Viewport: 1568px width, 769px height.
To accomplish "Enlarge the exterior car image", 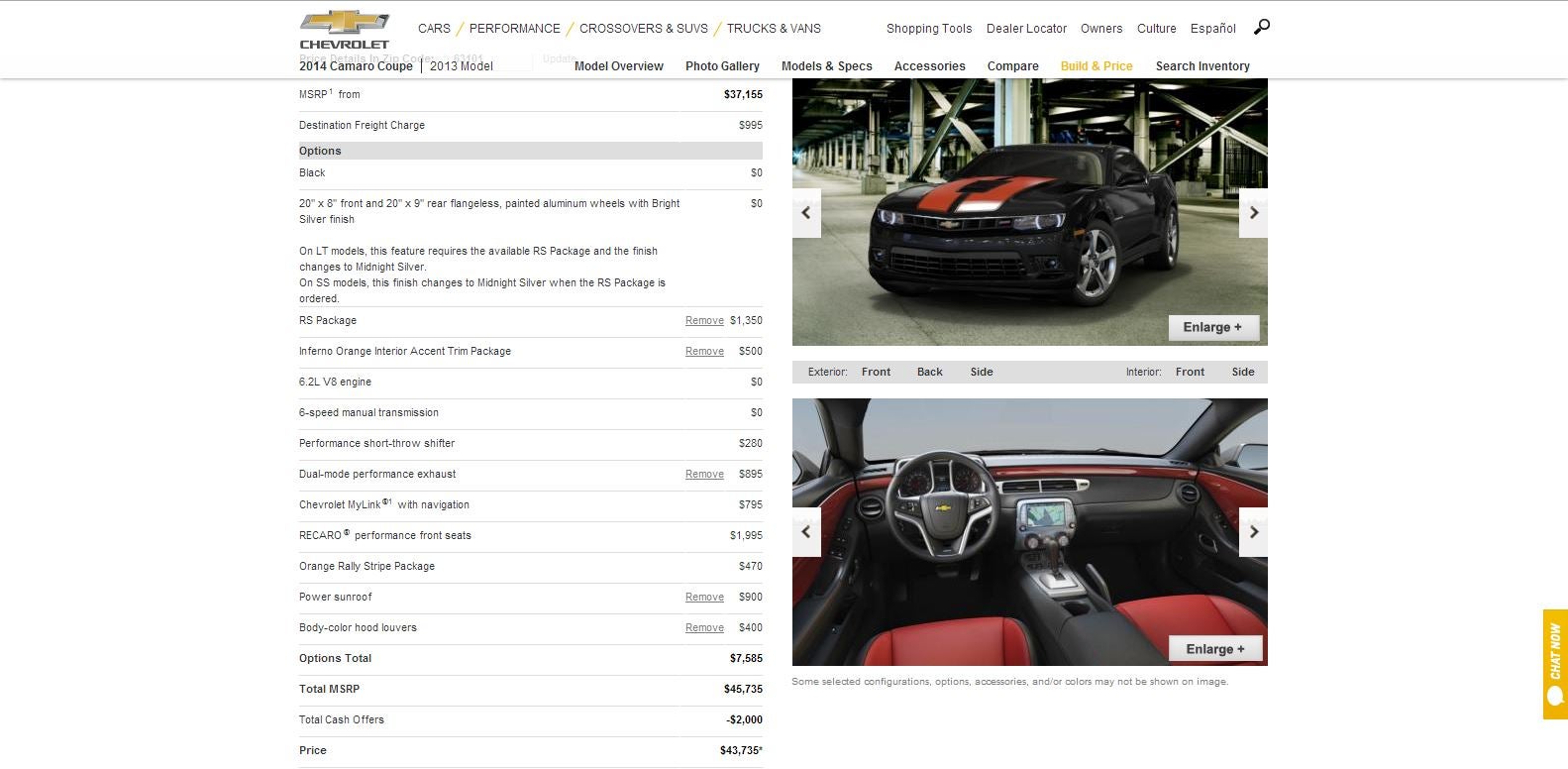I will pyautogui.click(x=1213, y=328).
